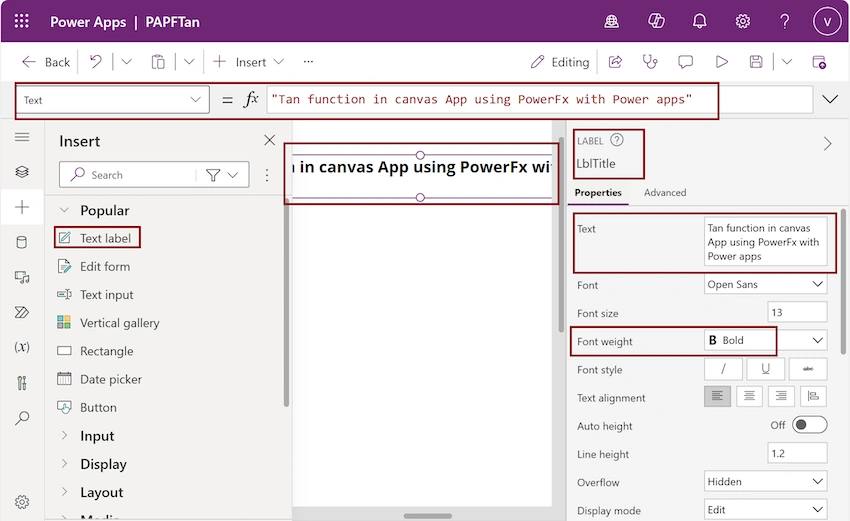Viewport: 850px width, 521px height.
Task: Collapse the Popular section
Action: pos(64,210)
